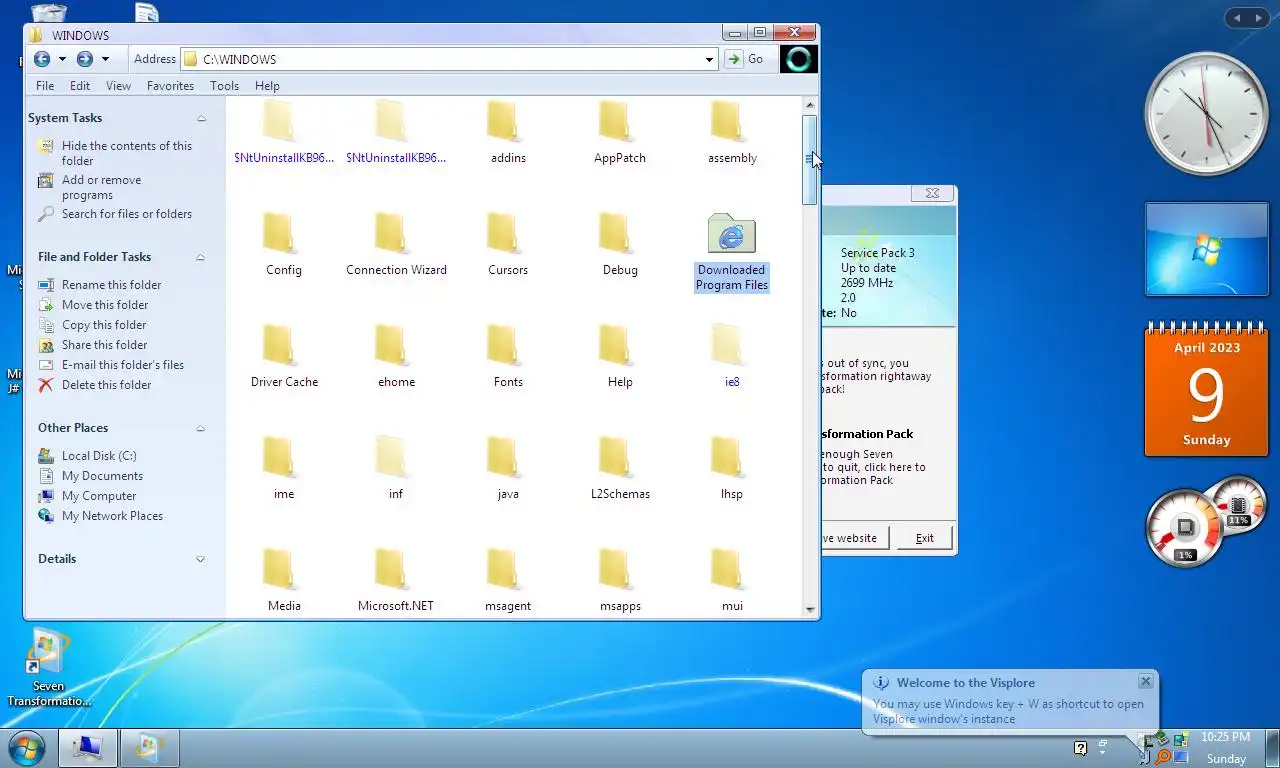Go to My Computer in Other Places
The width and height of the screenshot is (1280, 768).
98,496
